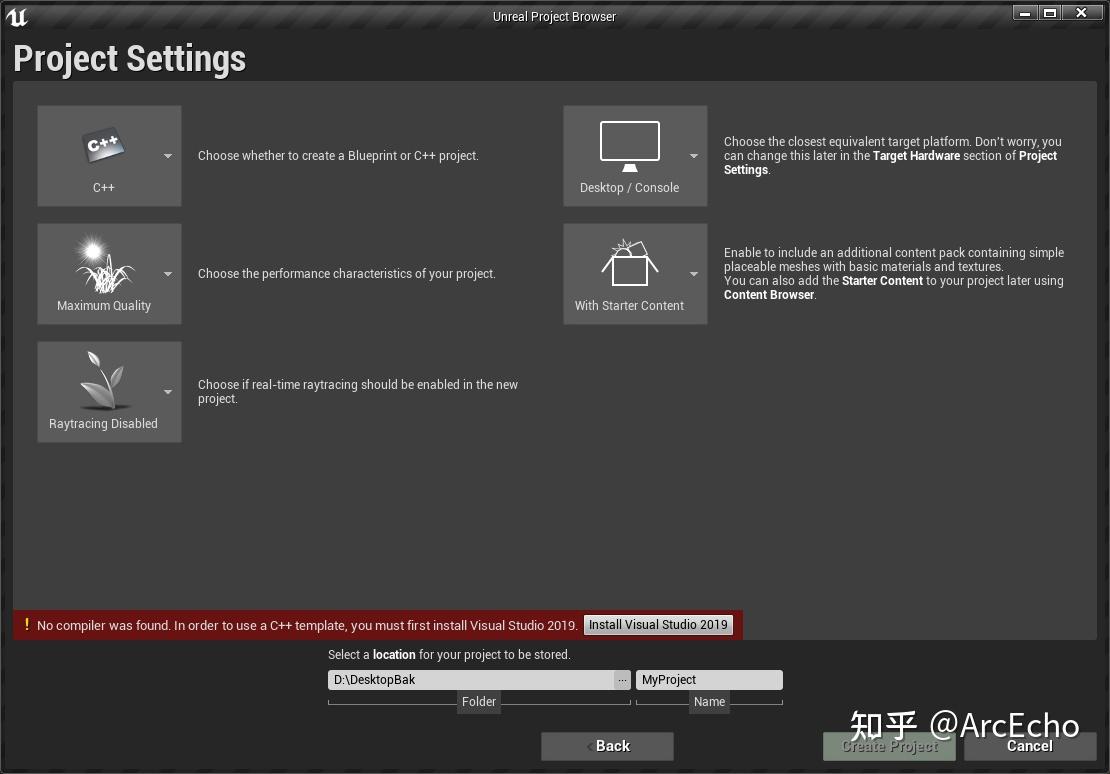
Task: Click the warning exclamation icon
Action: (x=25, y=625)
